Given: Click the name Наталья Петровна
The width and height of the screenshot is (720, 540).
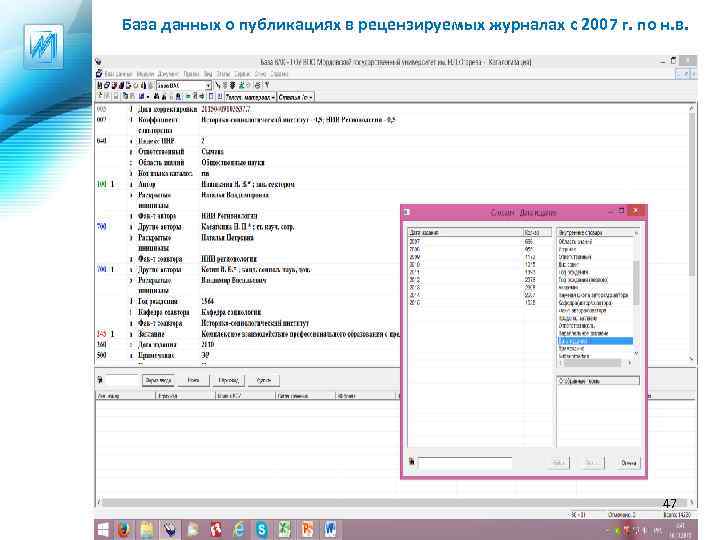Looking at the screenshot, I should point(227,237).
